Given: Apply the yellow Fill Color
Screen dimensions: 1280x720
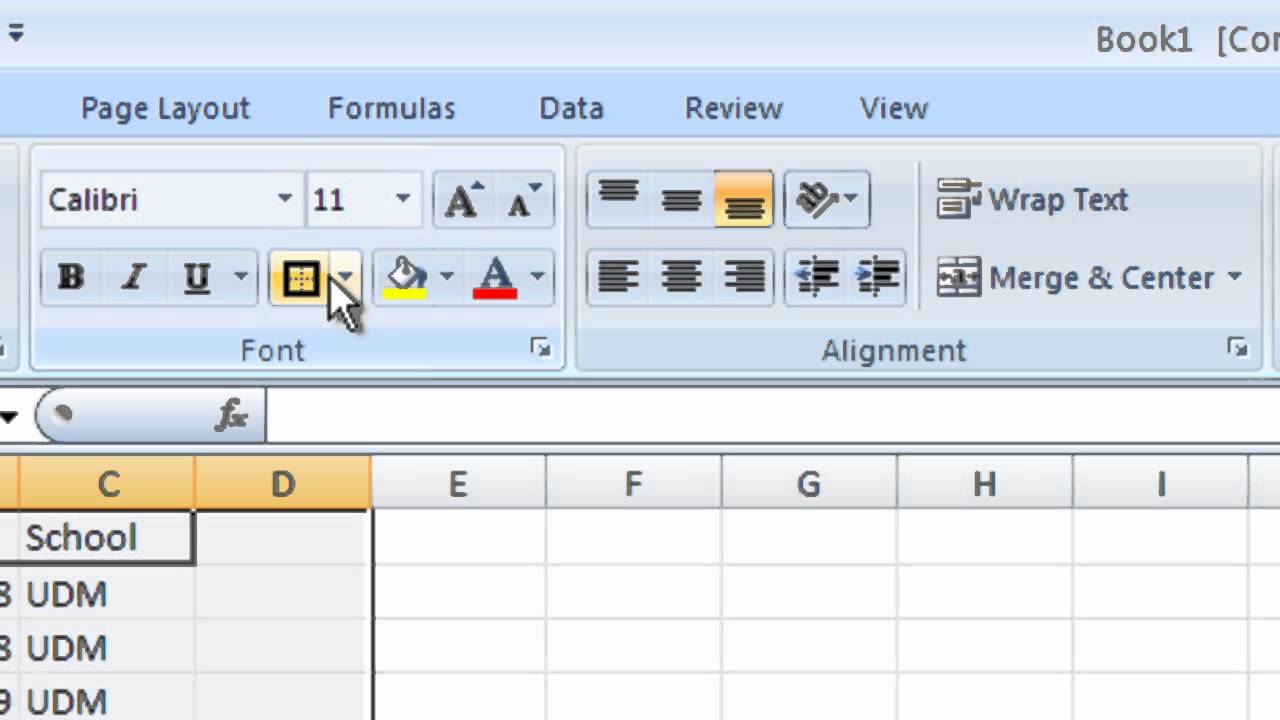Looking at the screenshot, I should (406, 278).
